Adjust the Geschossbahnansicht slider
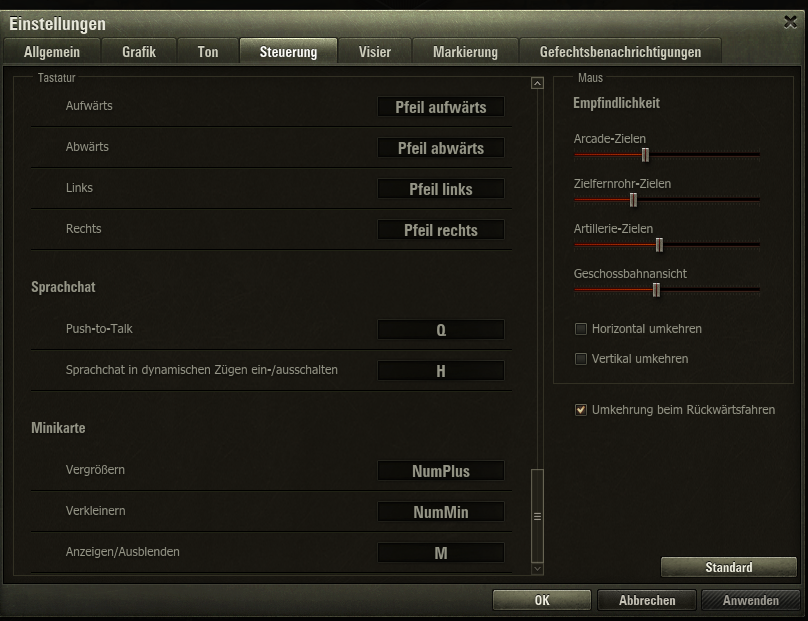 pos(656,290)
